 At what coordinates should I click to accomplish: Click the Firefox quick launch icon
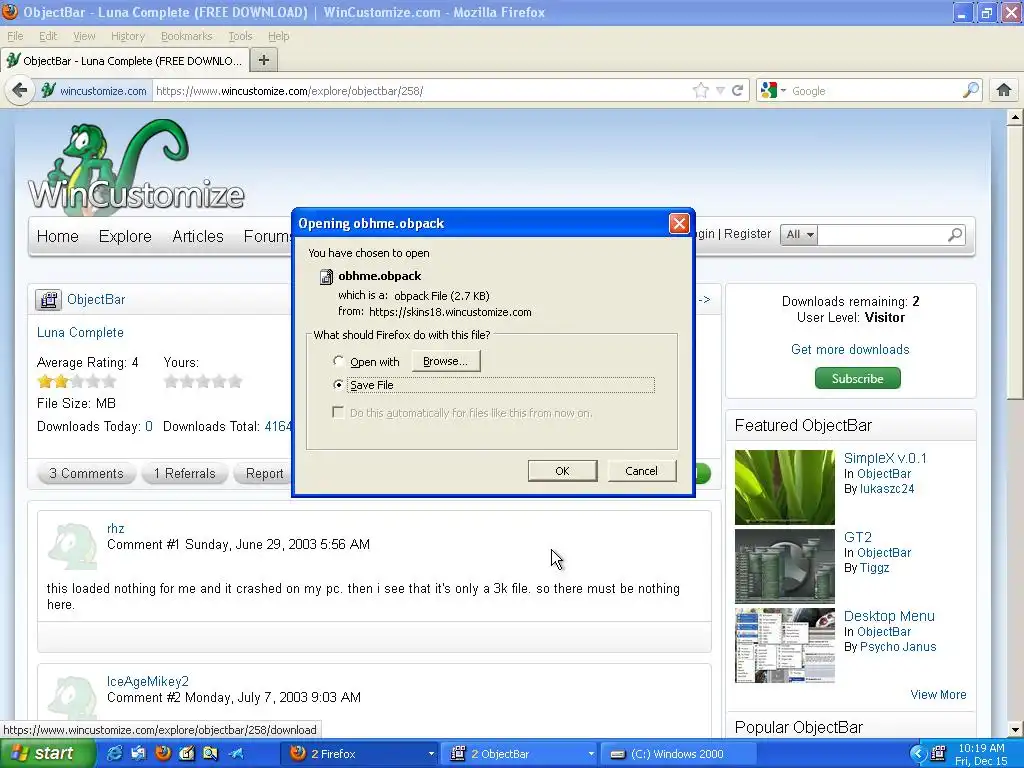[163, 753]
